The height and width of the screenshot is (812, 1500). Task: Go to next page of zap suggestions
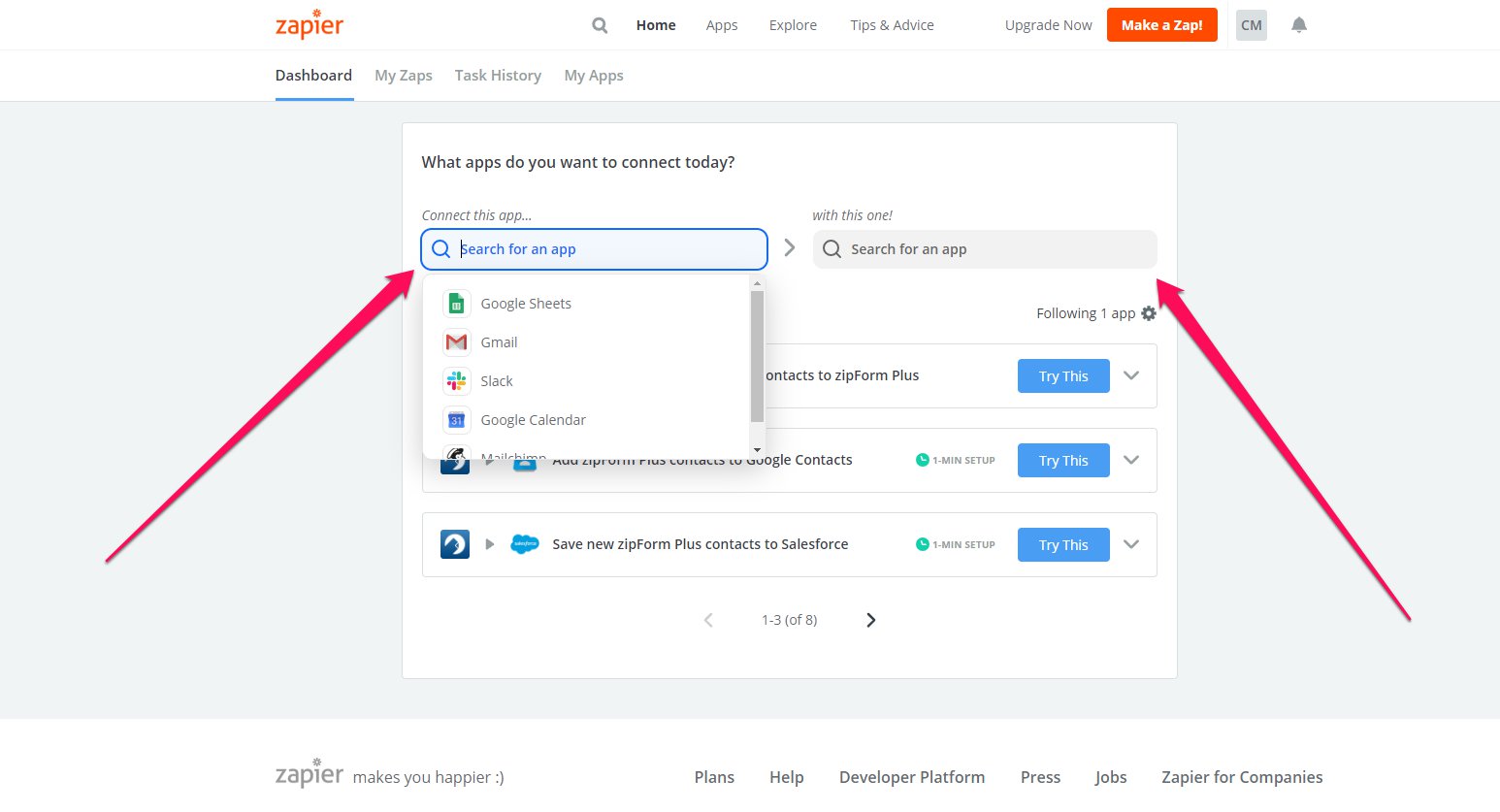[871, 620]
